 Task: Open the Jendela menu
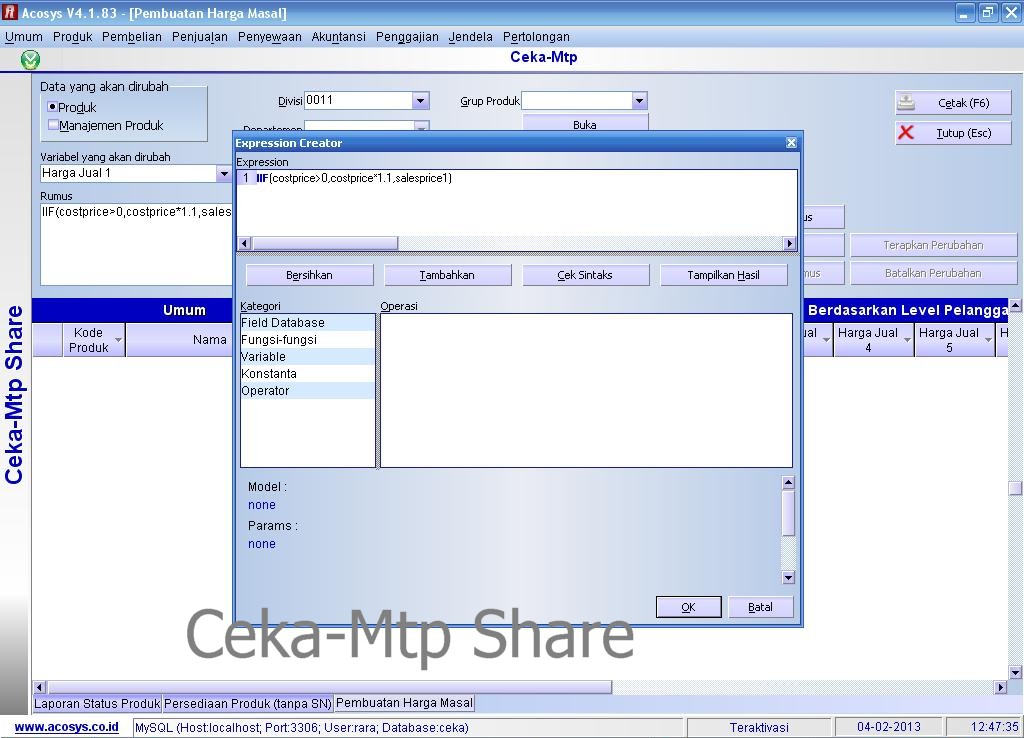click(470, 37)
